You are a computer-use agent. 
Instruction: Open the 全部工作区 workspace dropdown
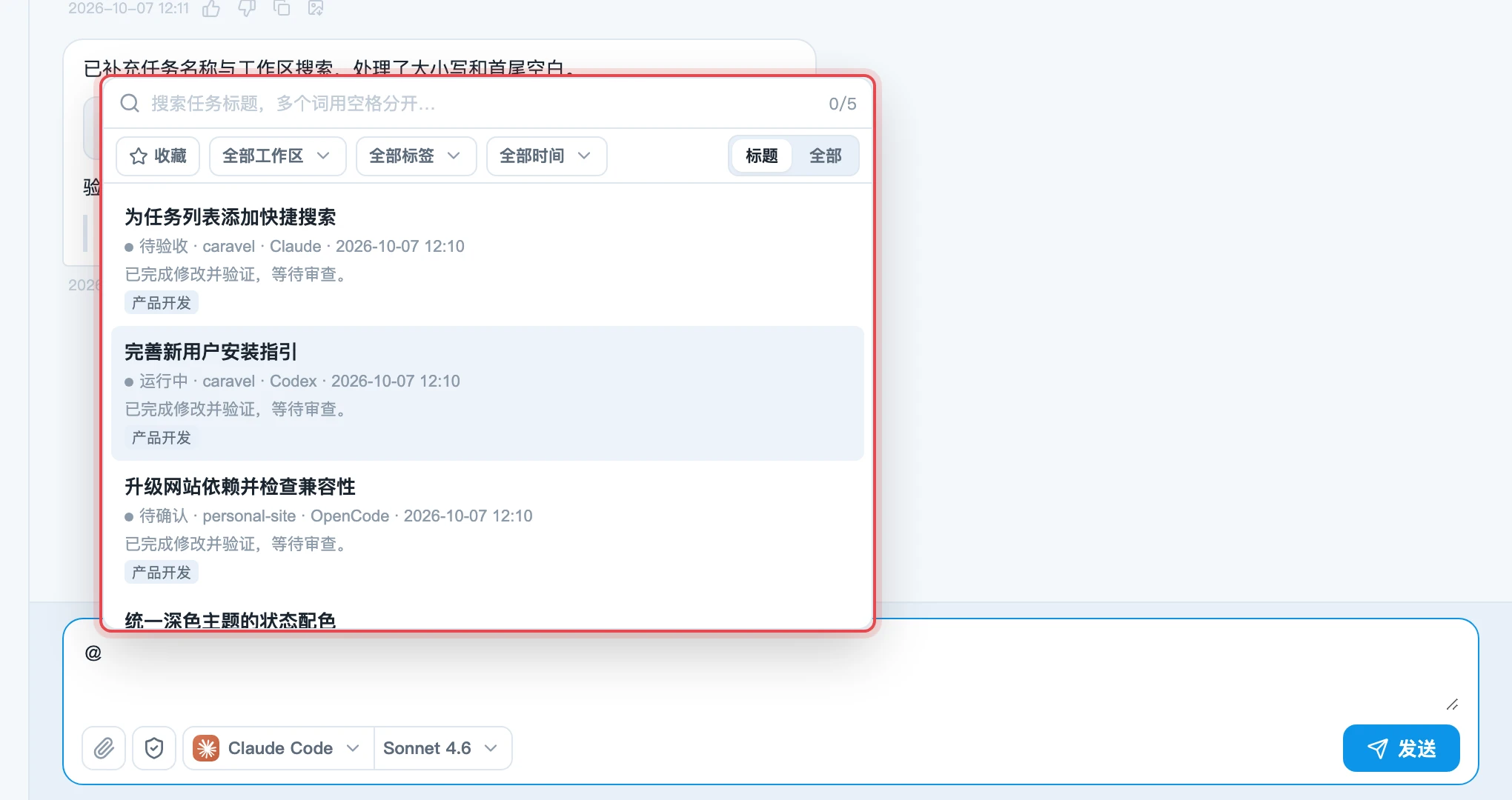[x=277, y=156]
